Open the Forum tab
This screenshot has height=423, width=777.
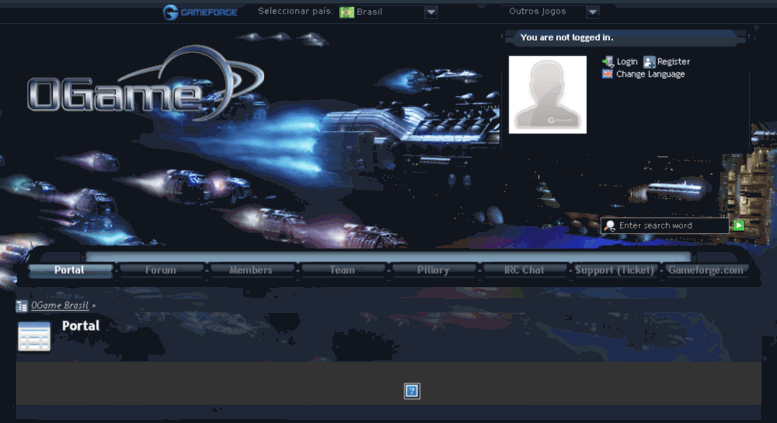pyautogui.click(x=161, y=270)
